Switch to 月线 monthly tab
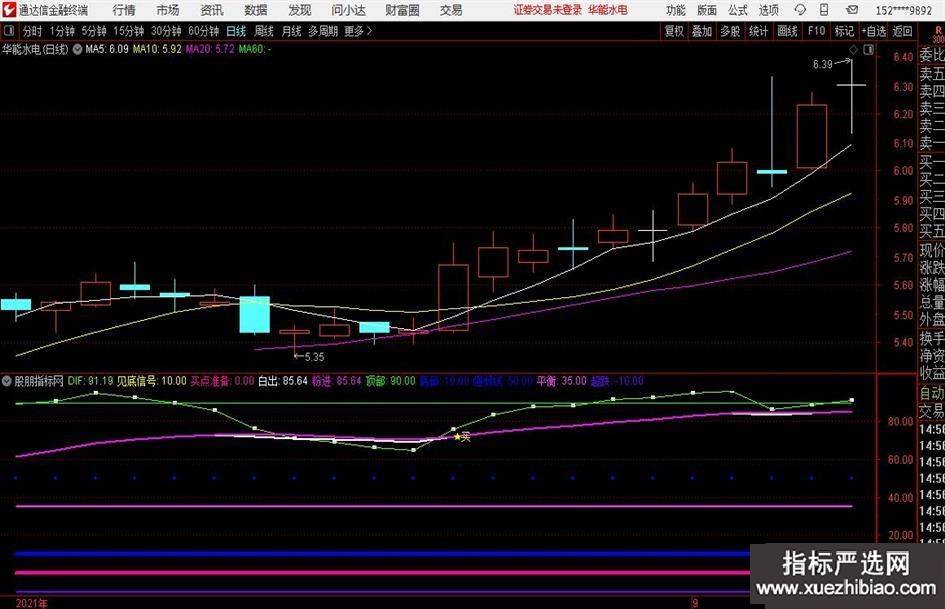Viewport: 945px width, 609px height. (292, 31)
